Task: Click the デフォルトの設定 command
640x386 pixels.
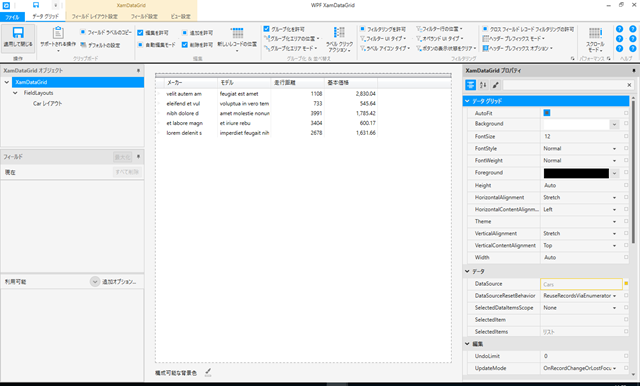Action: (100, 45)
